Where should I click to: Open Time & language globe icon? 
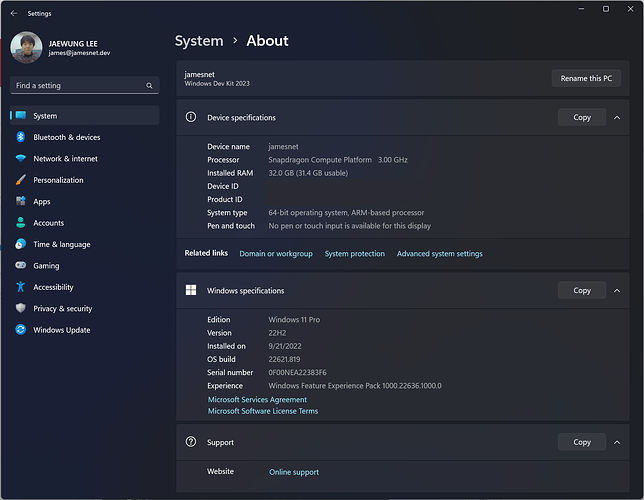coord(21,244)
